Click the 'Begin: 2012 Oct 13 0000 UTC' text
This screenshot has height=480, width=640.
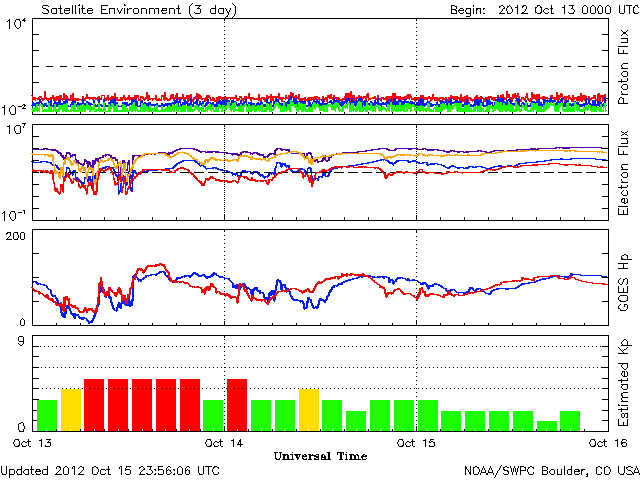(544, 10)
